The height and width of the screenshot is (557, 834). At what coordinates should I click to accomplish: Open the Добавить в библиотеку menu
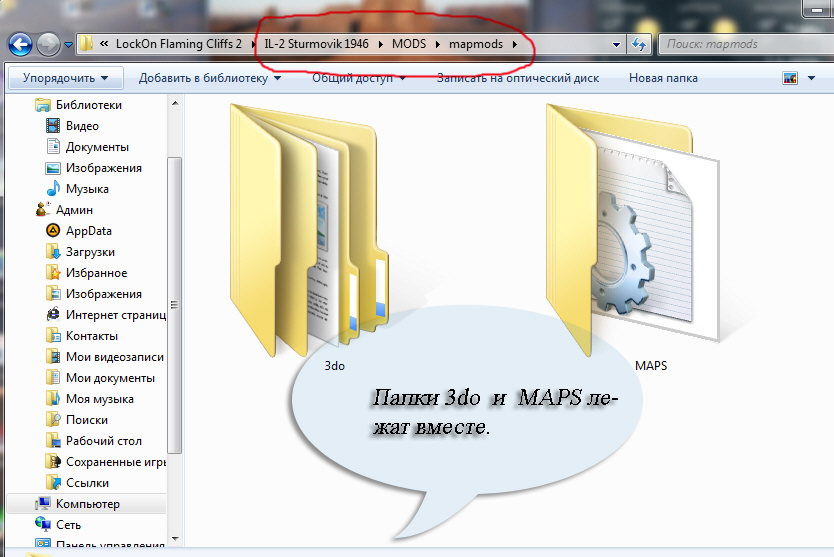pyautogui.click(x=210, y=78)
